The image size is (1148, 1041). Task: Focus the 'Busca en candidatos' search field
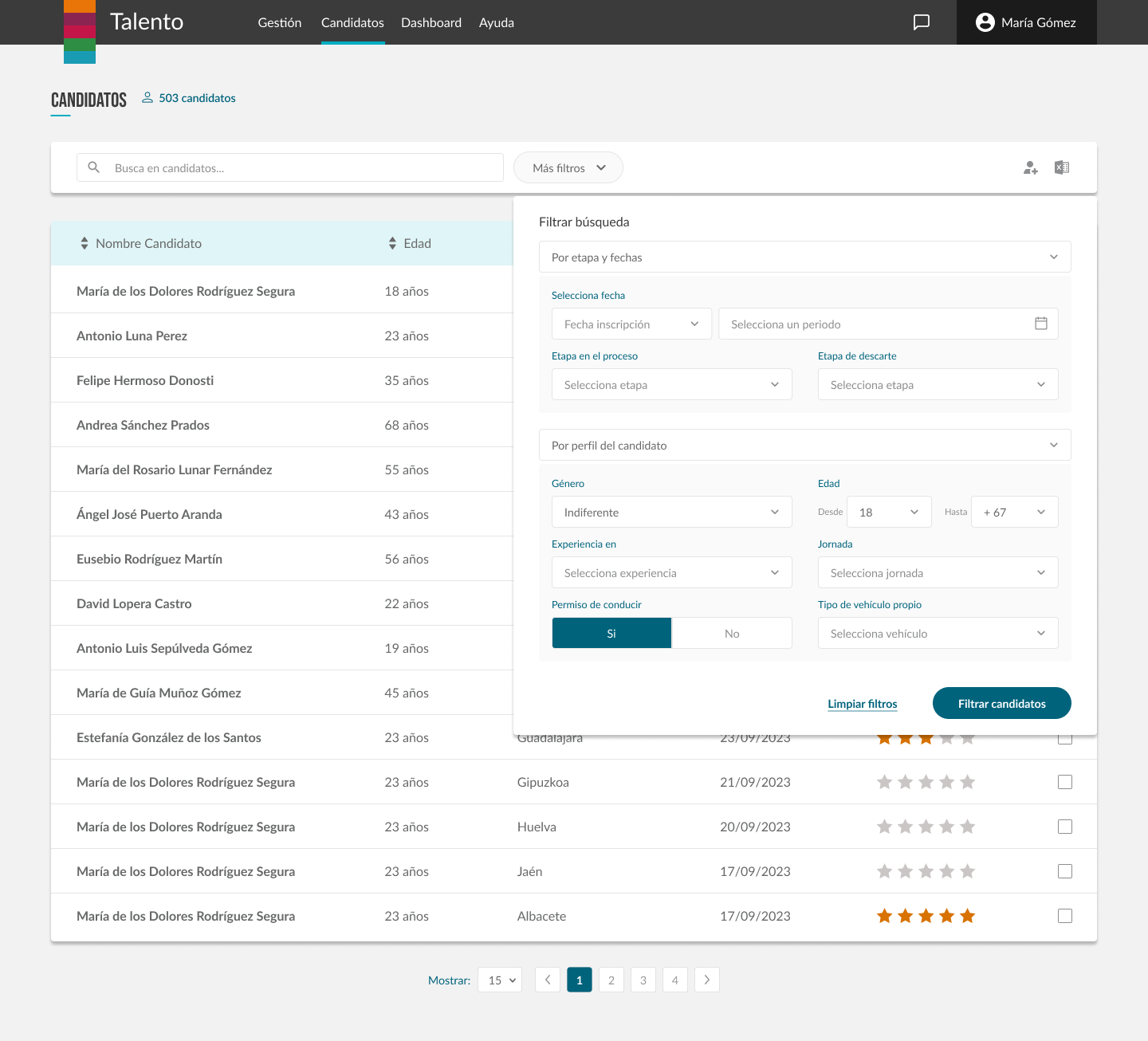click(303, 168)
